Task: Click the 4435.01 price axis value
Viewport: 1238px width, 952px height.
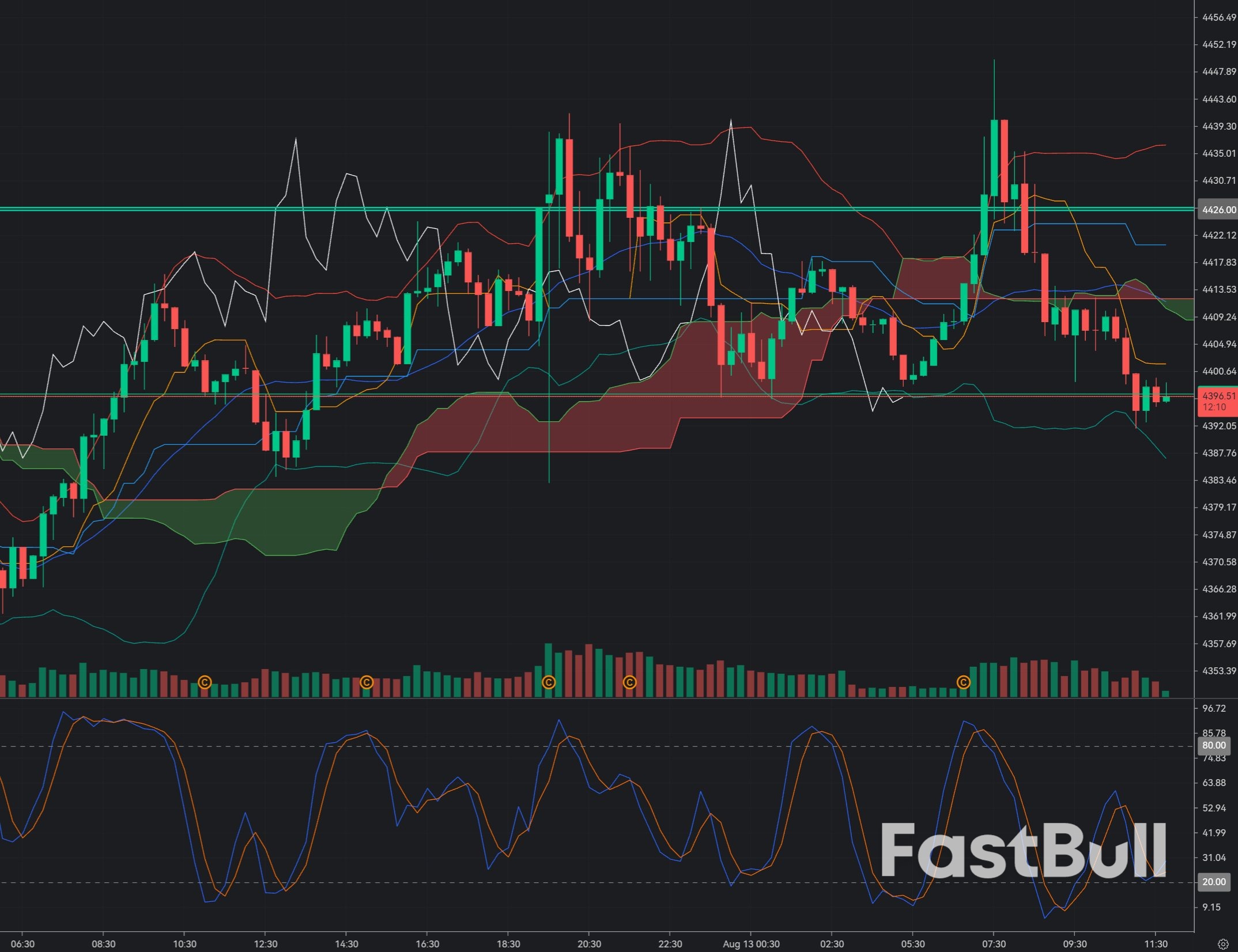Action: click(x=1219, y=153)
